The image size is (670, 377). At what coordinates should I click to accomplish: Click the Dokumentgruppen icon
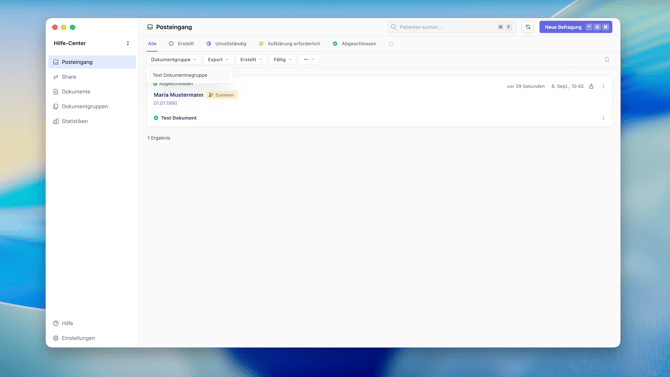(56, 106)
